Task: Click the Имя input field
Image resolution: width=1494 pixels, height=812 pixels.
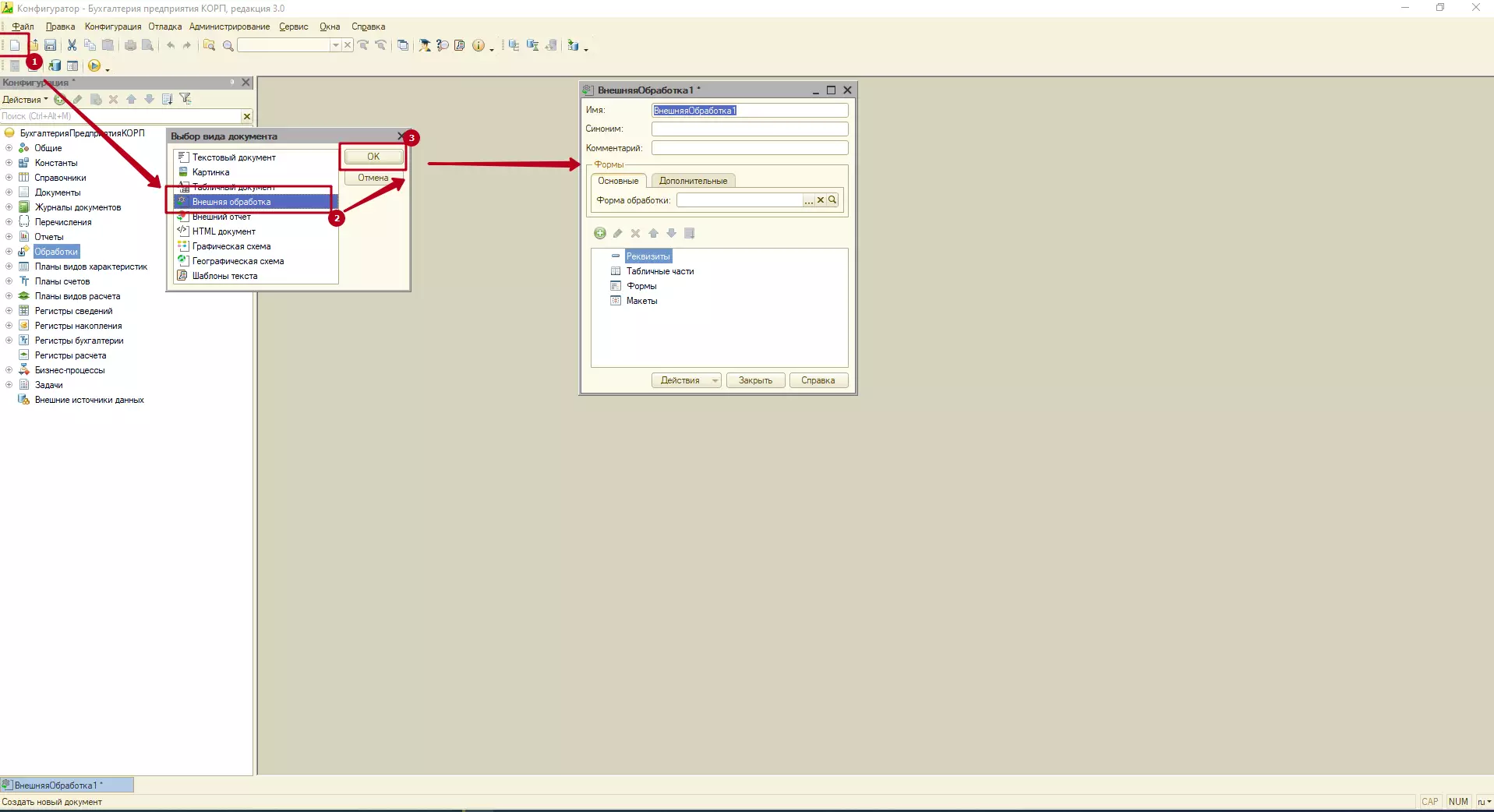Action: [750, 111]
